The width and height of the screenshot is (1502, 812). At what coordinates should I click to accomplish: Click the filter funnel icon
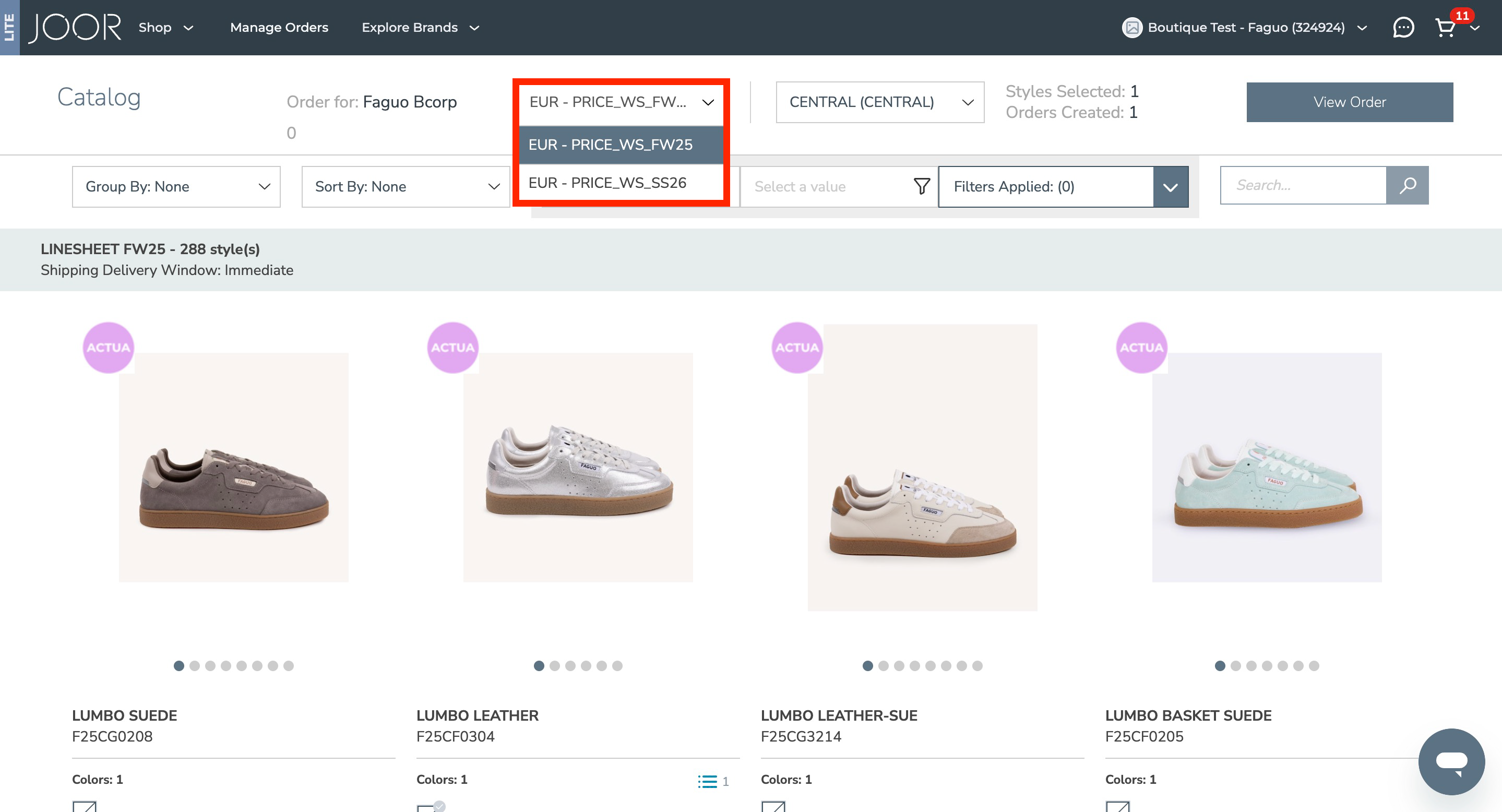(x=921, y=186)
